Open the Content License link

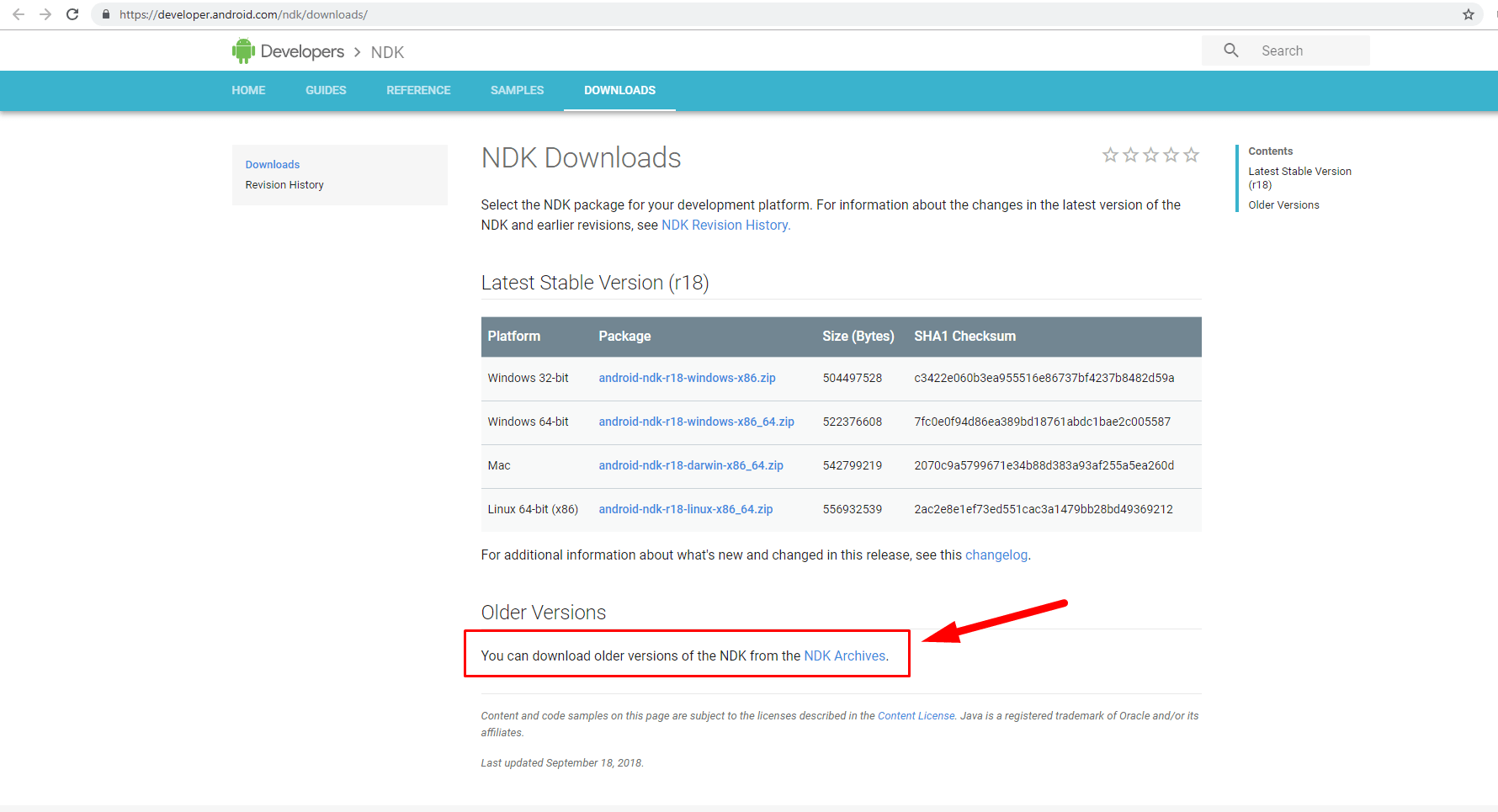pos(916,716)
